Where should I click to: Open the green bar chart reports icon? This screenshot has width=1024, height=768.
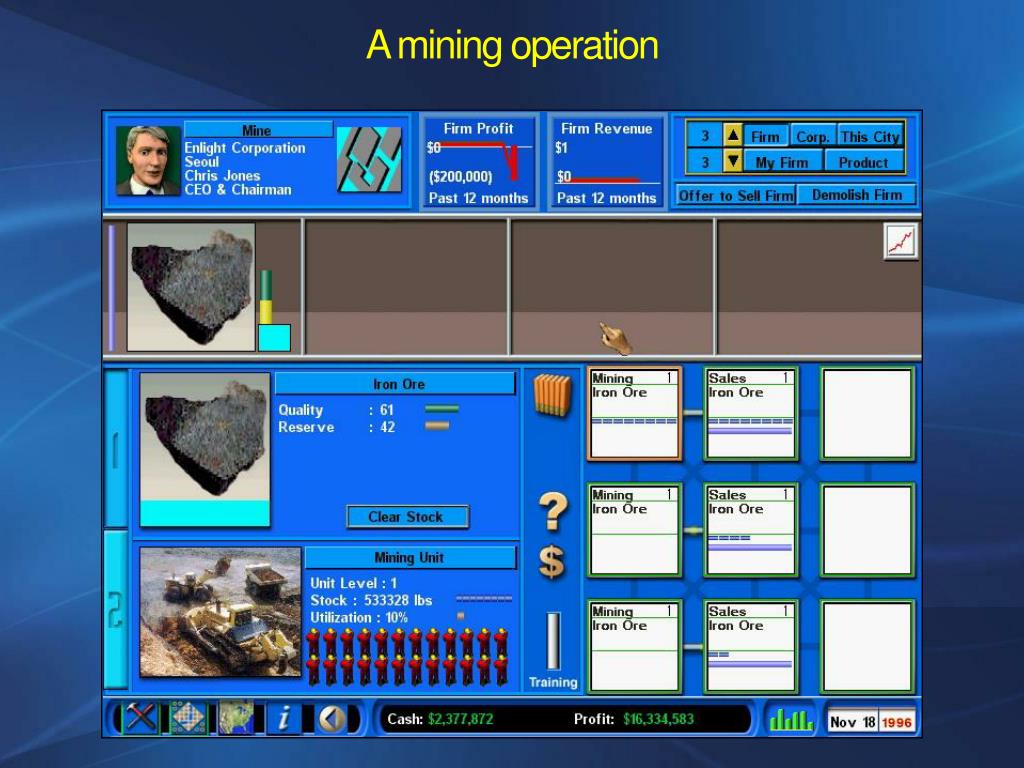[791, 719]
